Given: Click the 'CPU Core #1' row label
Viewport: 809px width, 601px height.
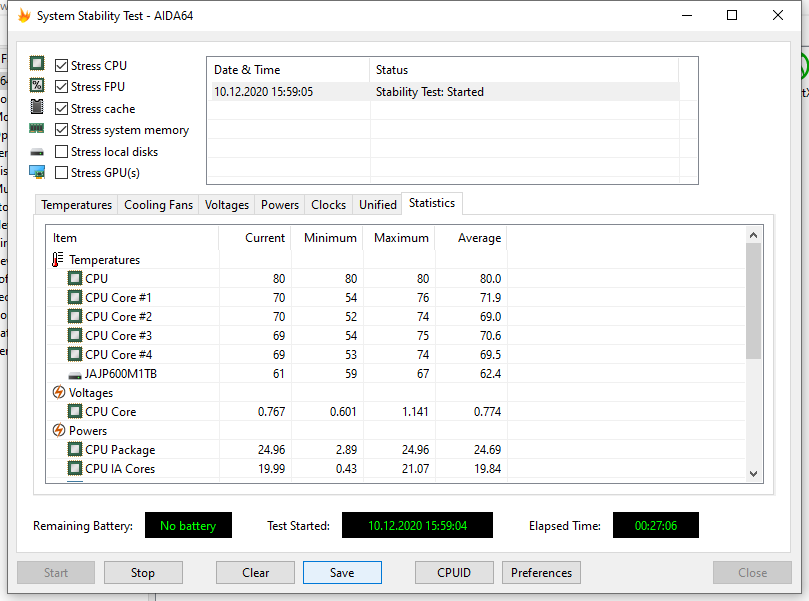Looking at the screenshot, I should point(118,298).
